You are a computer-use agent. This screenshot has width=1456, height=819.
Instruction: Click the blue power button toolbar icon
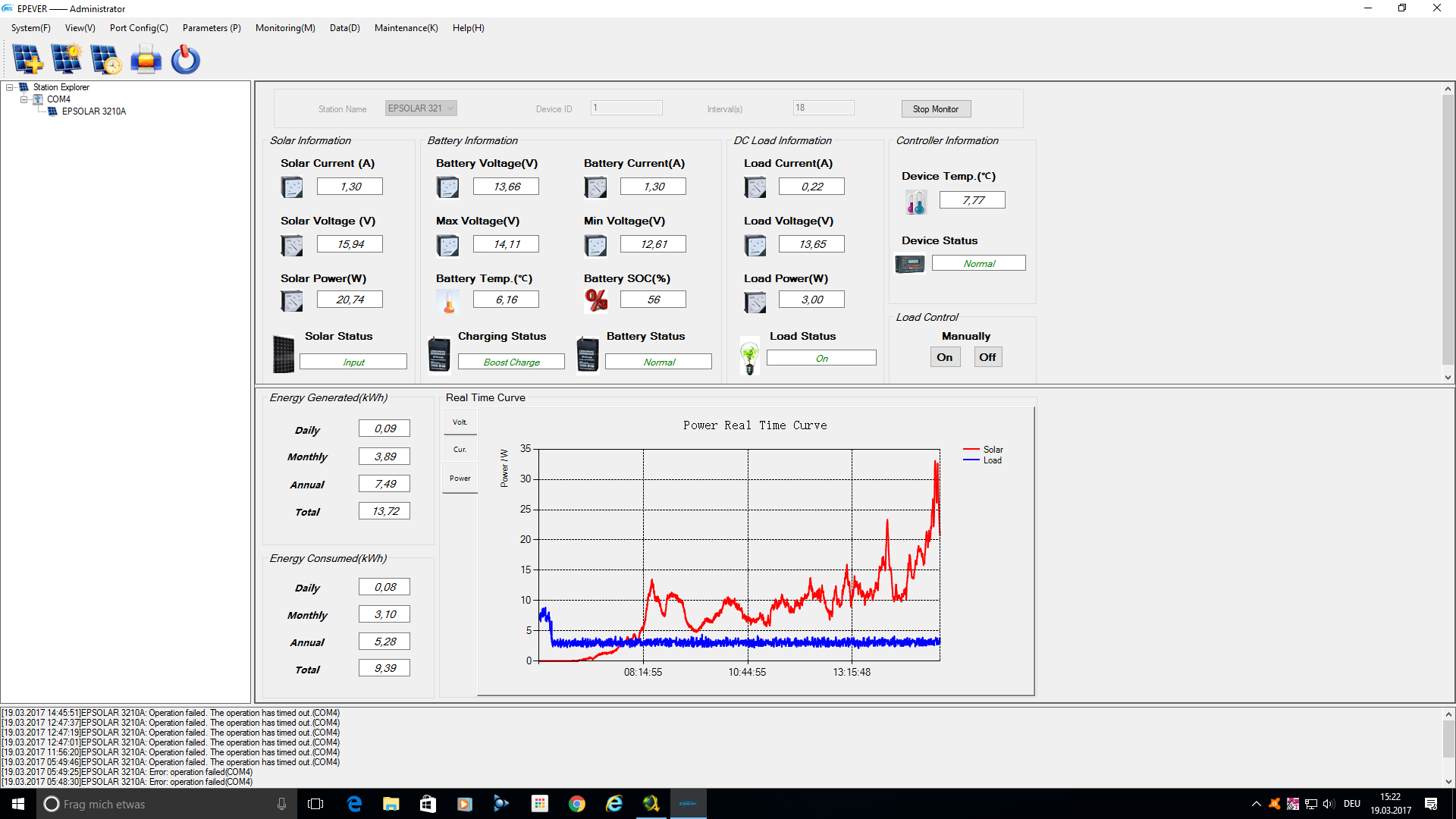(x=185, y=59)
